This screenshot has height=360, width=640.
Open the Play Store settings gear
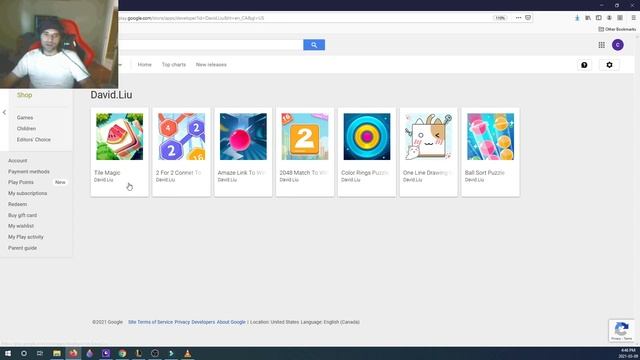609,65
